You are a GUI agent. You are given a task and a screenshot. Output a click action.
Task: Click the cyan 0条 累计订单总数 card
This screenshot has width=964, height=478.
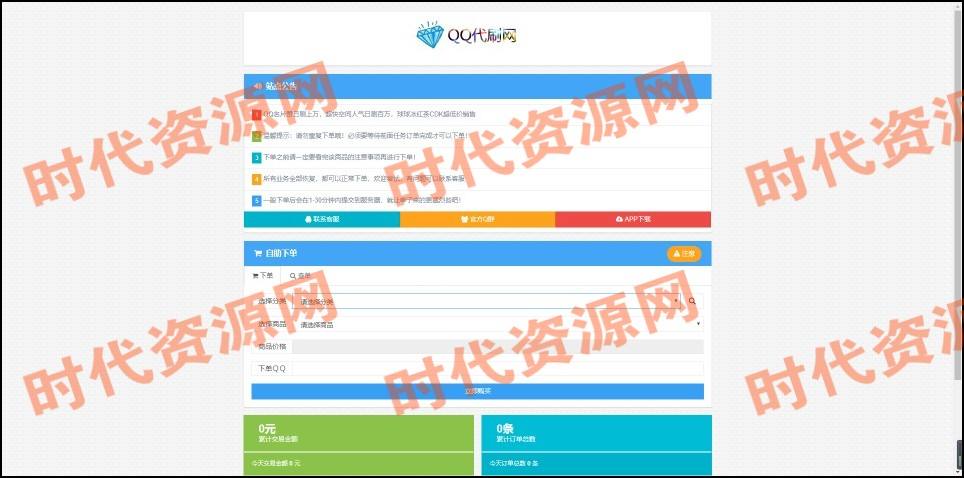tap(596, 433)
